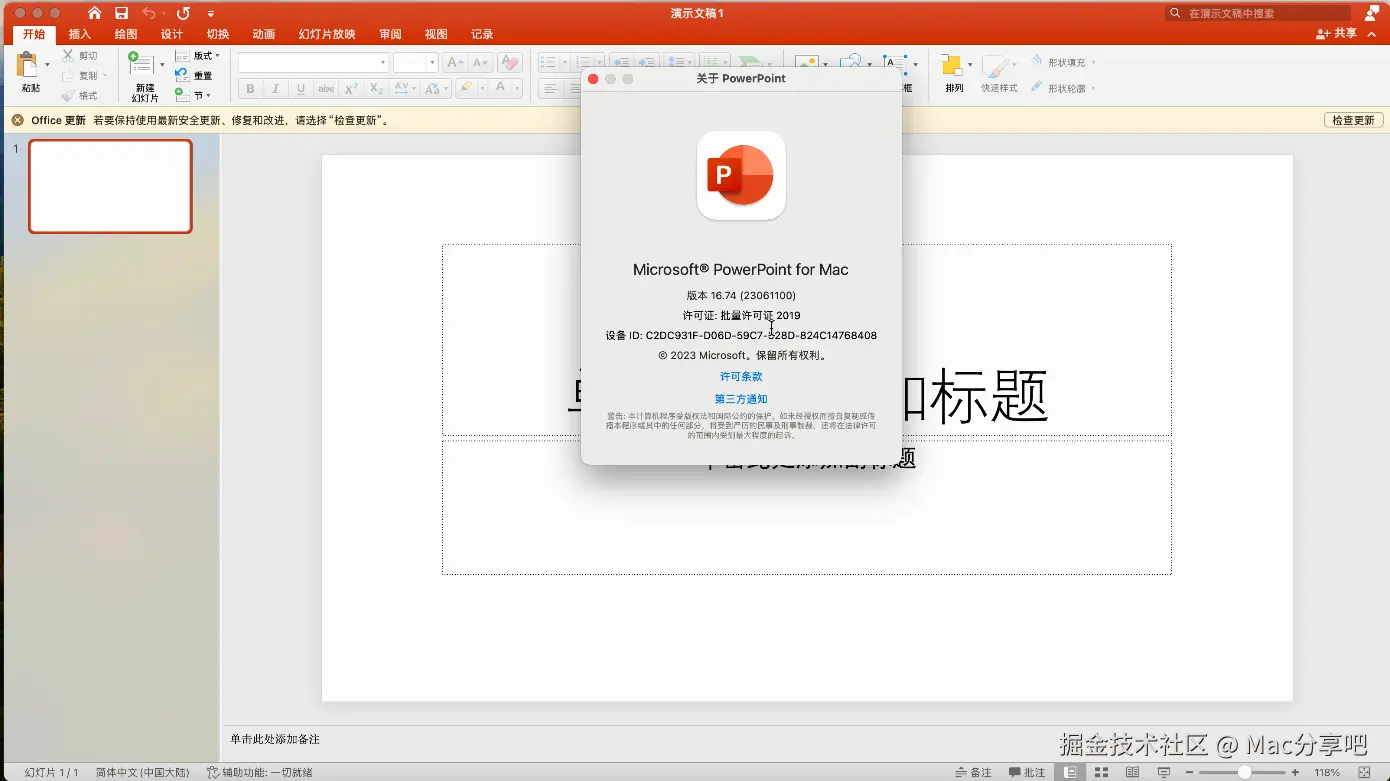Click the bullets list icon
1390x781 pixels.
pyautogui.click(x=547, y=62)
